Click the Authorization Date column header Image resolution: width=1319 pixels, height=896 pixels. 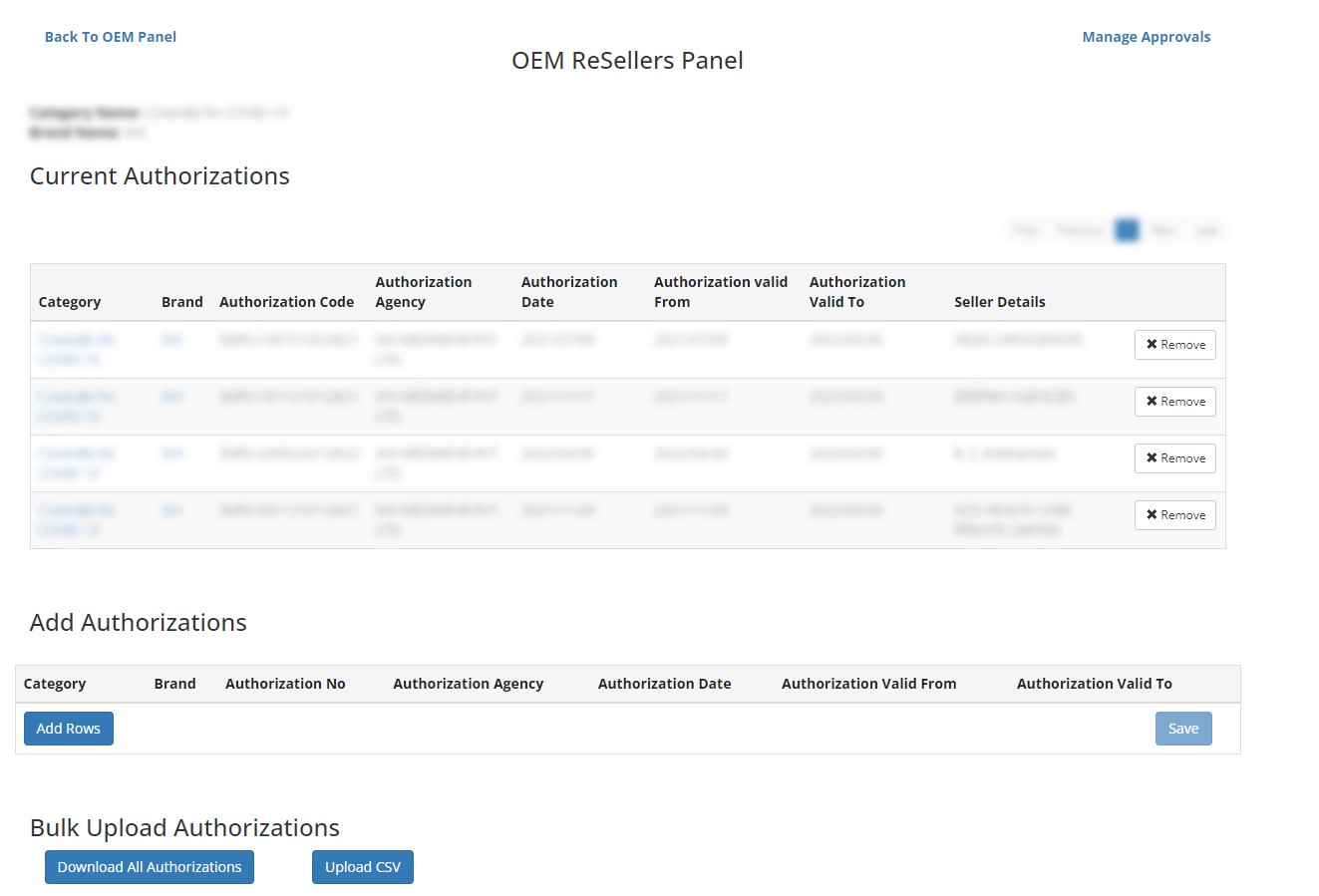(x=569, y=291)
